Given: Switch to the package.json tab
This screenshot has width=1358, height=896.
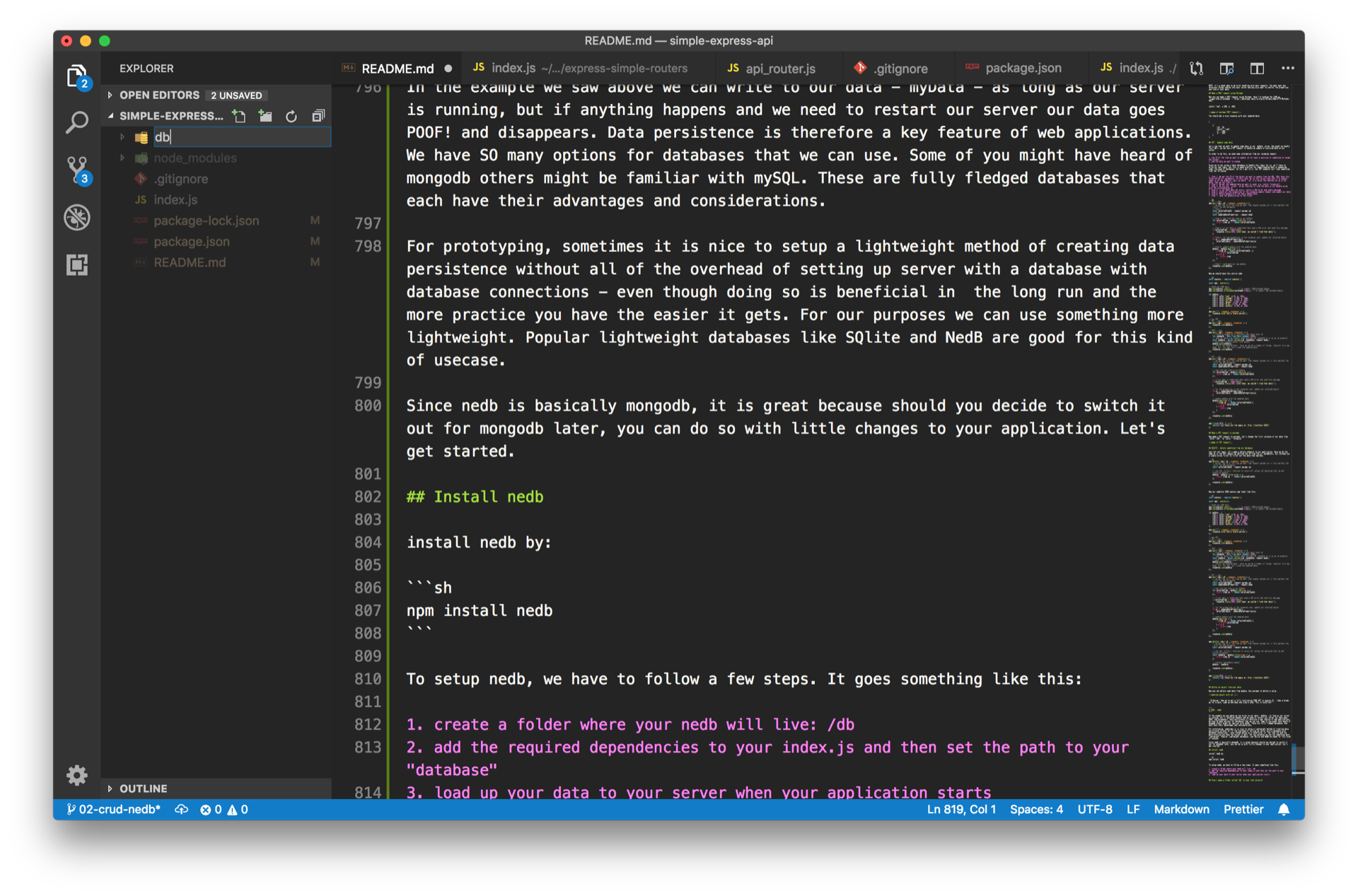Looking at the screenshot, I should pyautogui.click(x=1023, y=68).
